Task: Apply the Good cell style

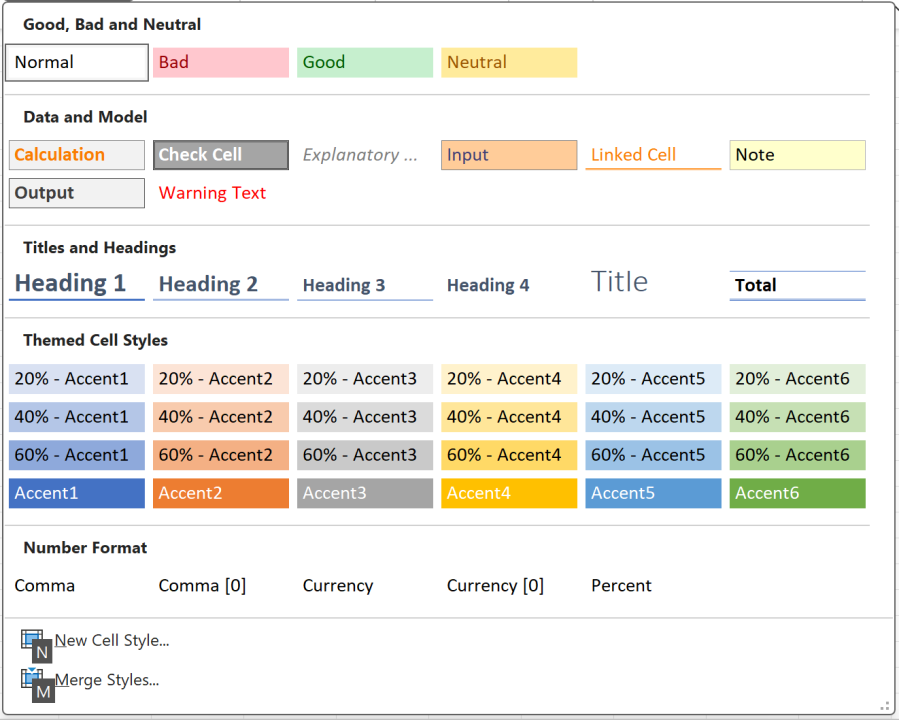Action: [x=365, y=62]
